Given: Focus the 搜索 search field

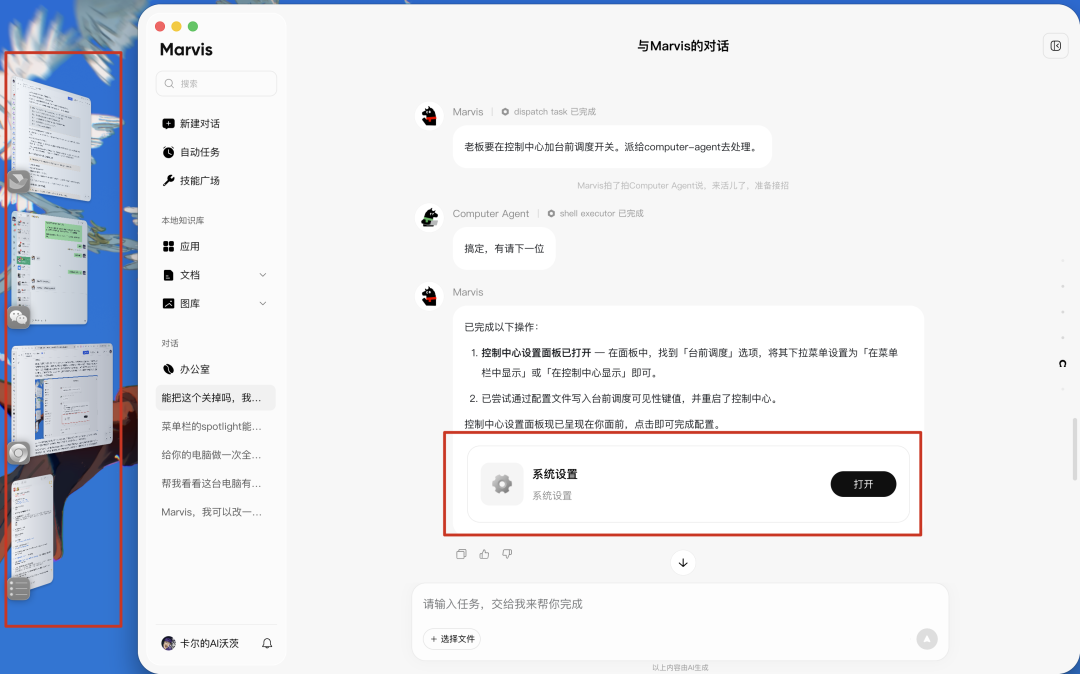Looking at the screenshot, I should click(216, 83).
